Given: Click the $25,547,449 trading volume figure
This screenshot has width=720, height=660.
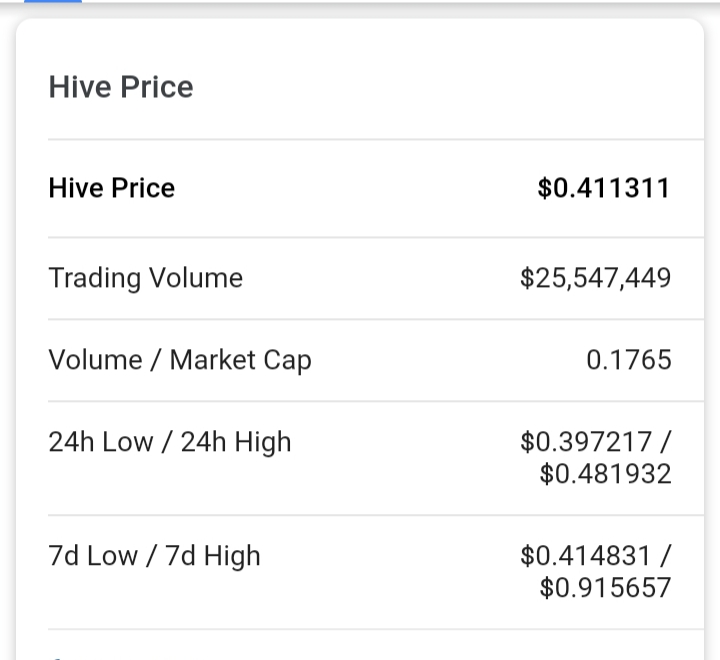Looking at the screenshot, I should 595,277.
